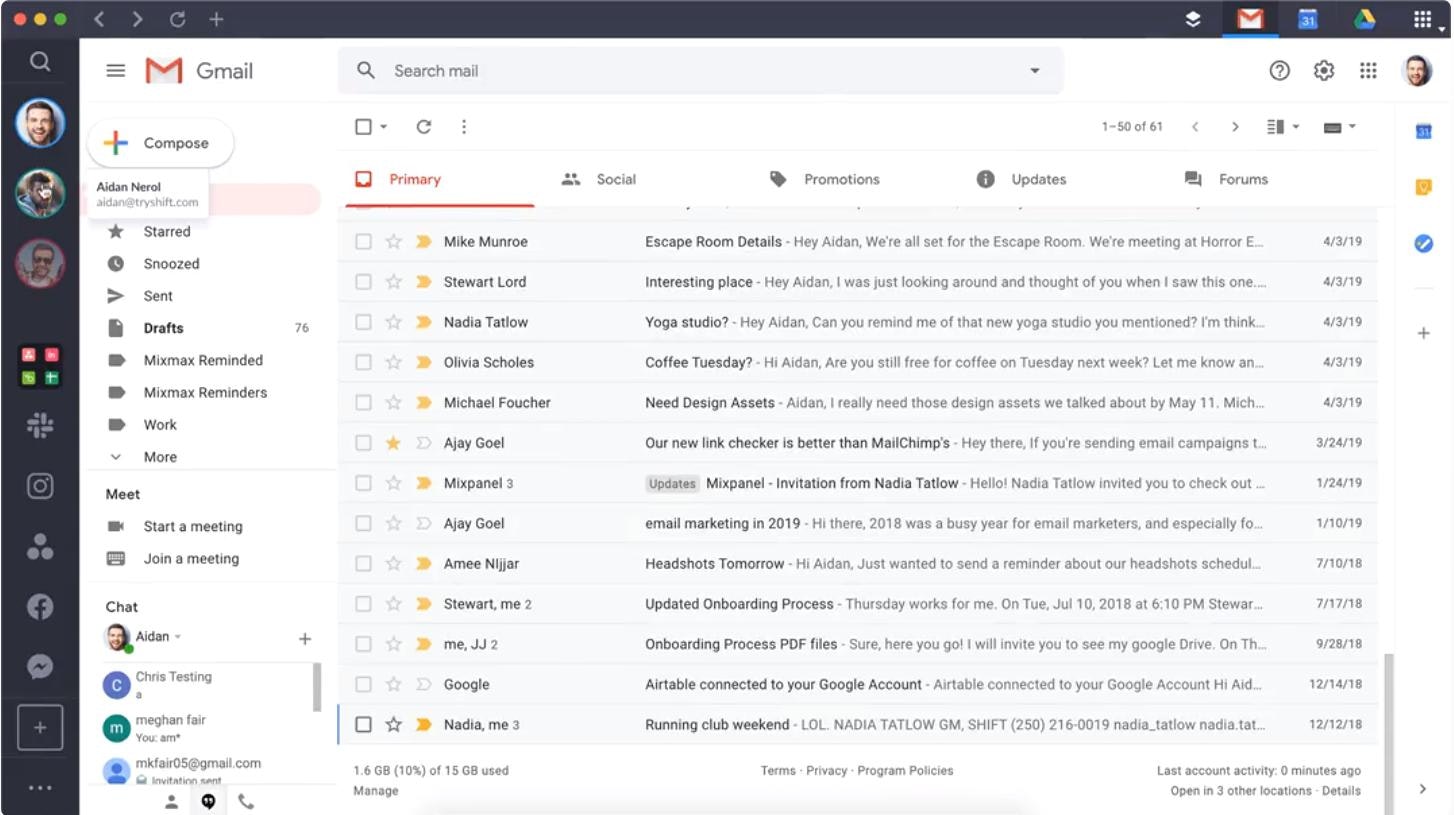Screen dimensions: 1454x815
Task: Open the phone calls tab in chat
Action: (246, 801)
